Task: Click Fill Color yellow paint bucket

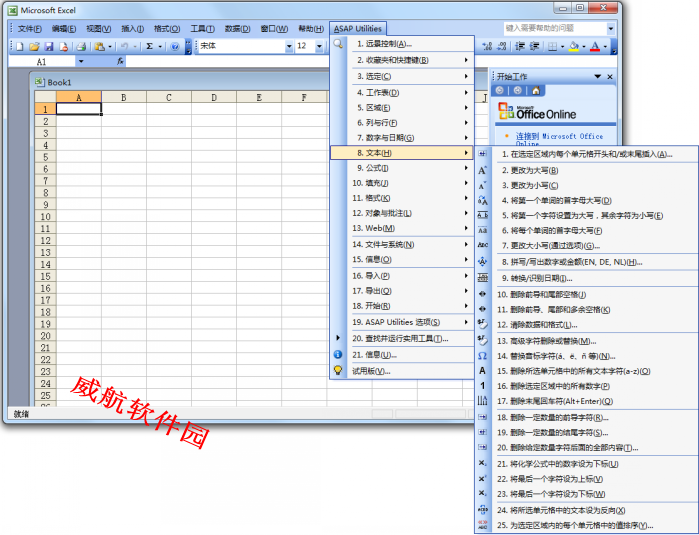Action: point(574,46)
